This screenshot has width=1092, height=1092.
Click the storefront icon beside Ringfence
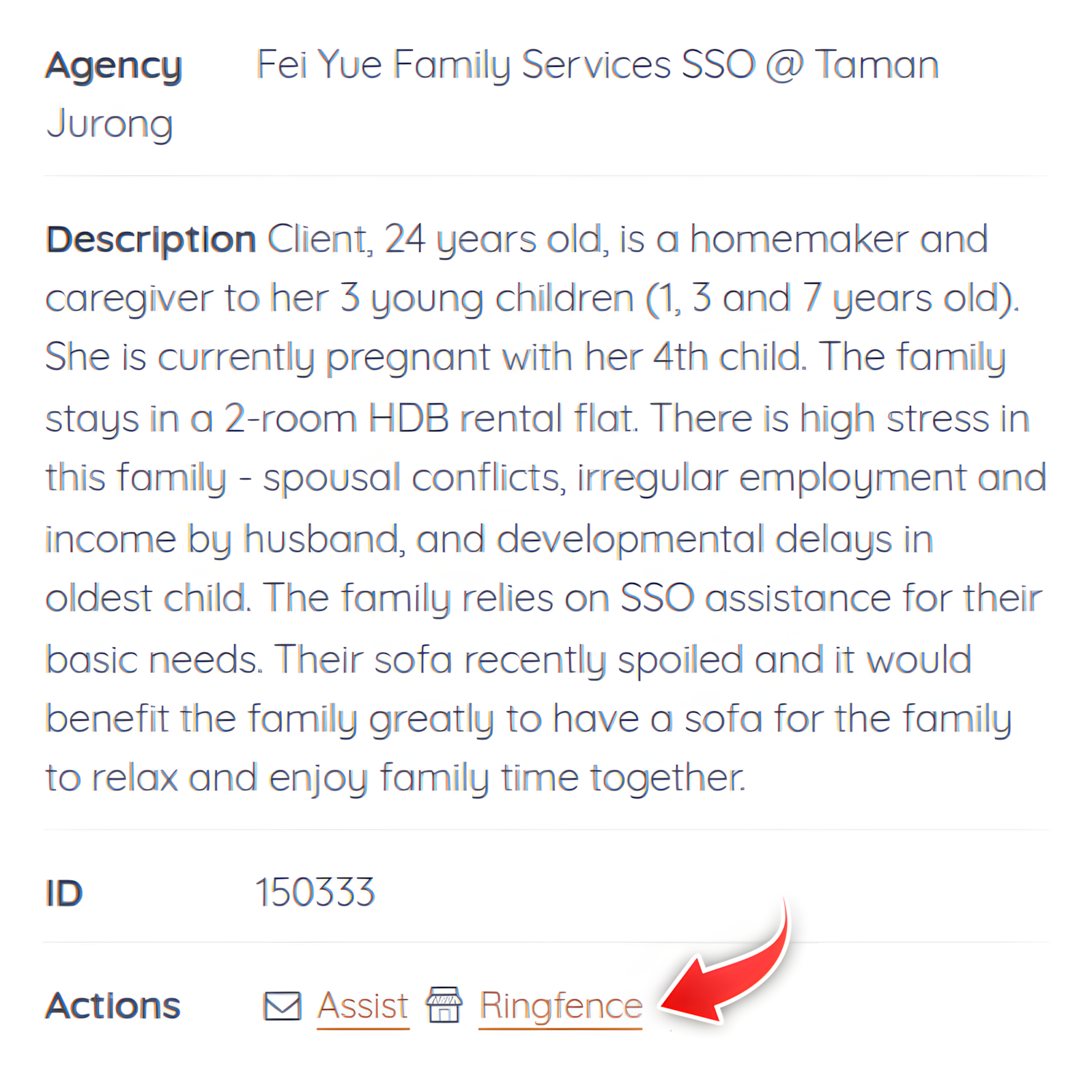click(444, 1005)
